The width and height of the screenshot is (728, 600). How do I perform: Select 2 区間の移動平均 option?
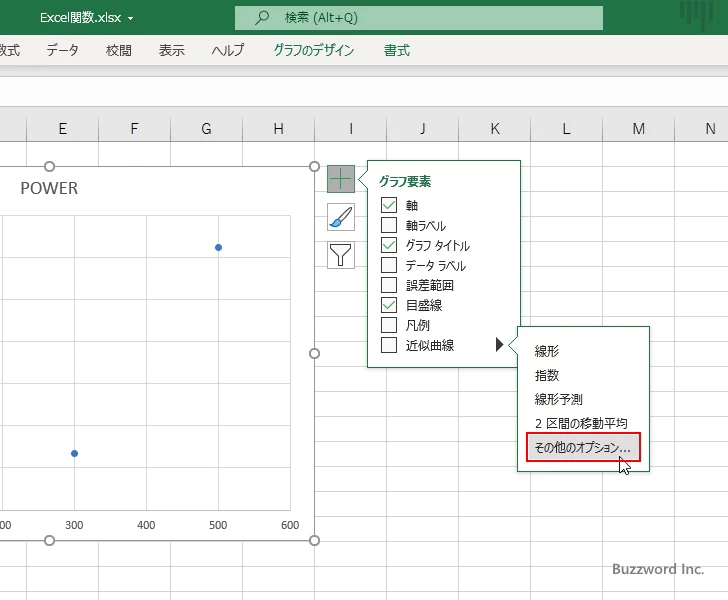(581, 424)
